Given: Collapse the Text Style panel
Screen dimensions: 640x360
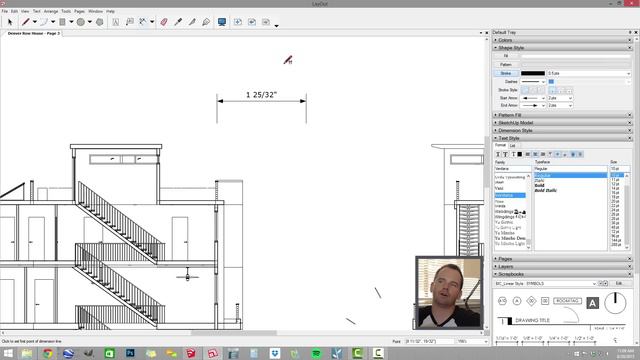Looking at the screenshot, I should coord(509,138).
